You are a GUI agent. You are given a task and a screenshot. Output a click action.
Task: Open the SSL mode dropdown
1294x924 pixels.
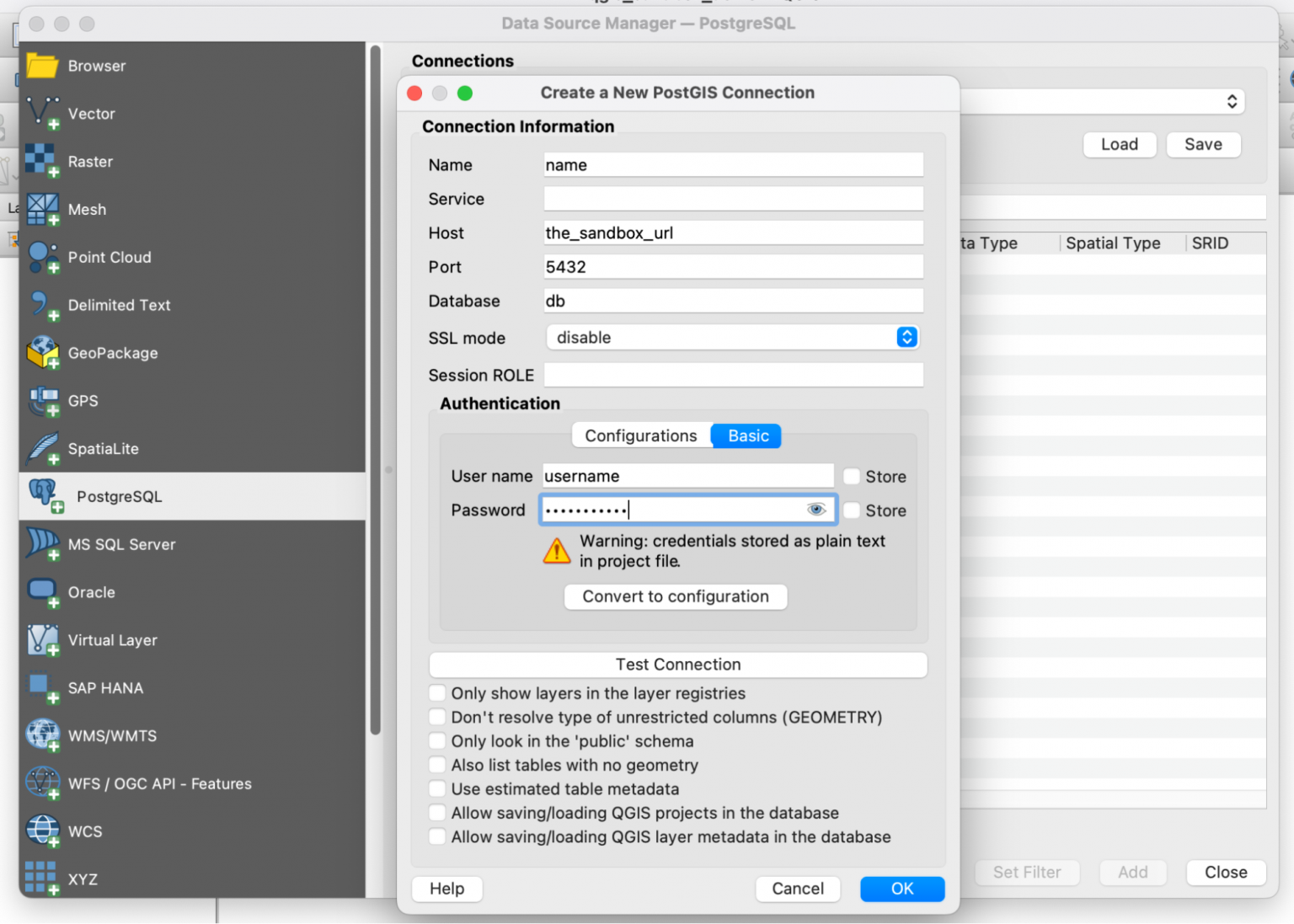906,338
